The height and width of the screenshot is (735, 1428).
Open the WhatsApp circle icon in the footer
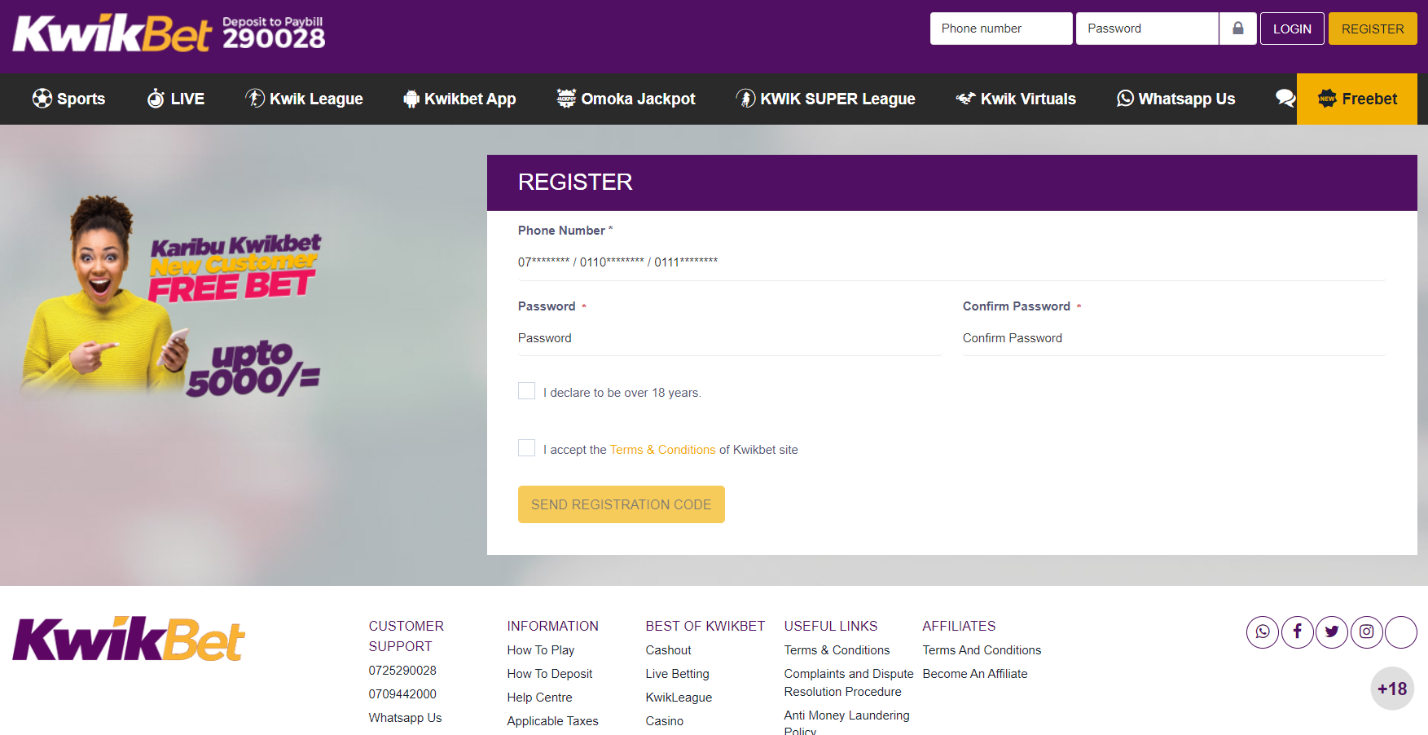point(1262,632)
